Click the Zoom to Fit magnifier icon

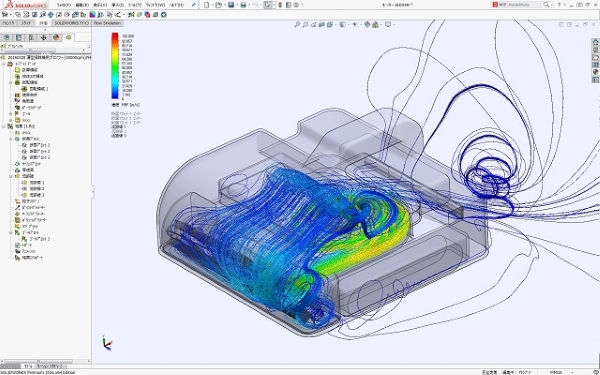click(x=297, y=24)
